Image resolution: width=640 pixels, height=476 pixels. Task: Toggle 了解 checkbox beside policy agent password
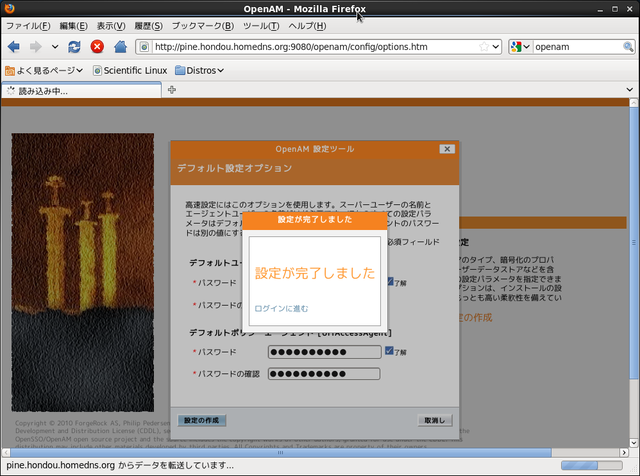click(389, 351)
